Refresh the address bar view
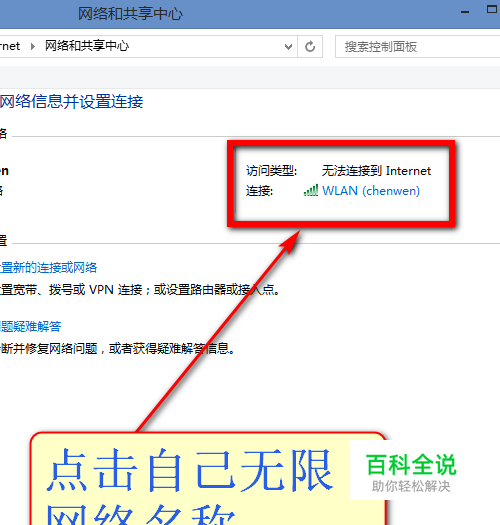500x525 pixels. [x=310, y=47]
